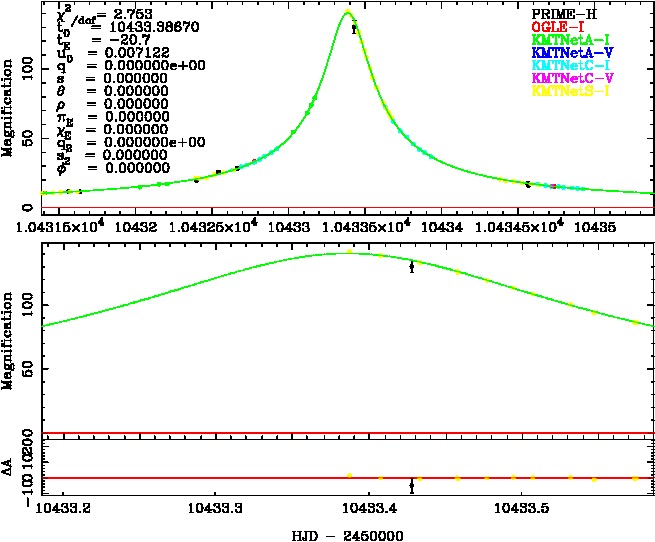Click the black data point in residual panel
Viewport: 655px width, 542px height.
[412, 486]
